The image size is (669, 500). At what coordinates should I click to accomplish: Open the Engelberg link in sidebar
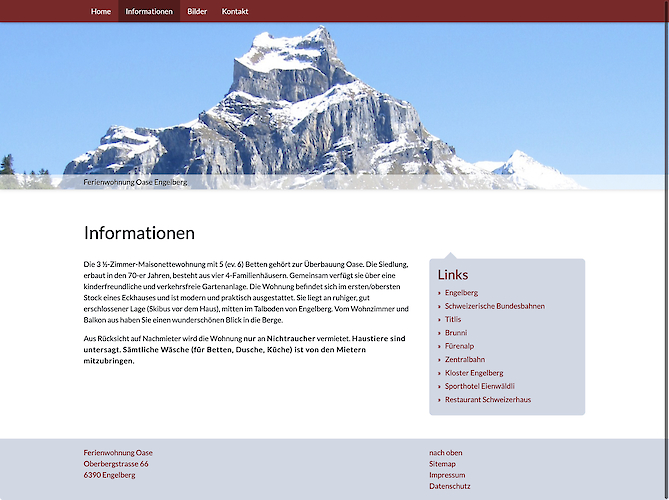coord(461,293)
